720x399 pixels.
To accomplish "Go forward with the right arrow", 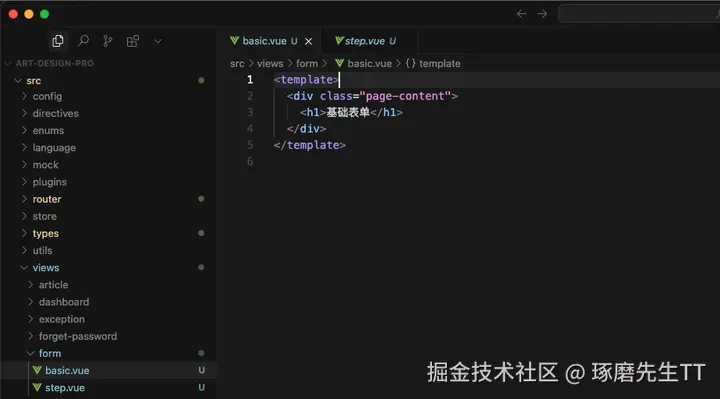I will click(542, 14).
